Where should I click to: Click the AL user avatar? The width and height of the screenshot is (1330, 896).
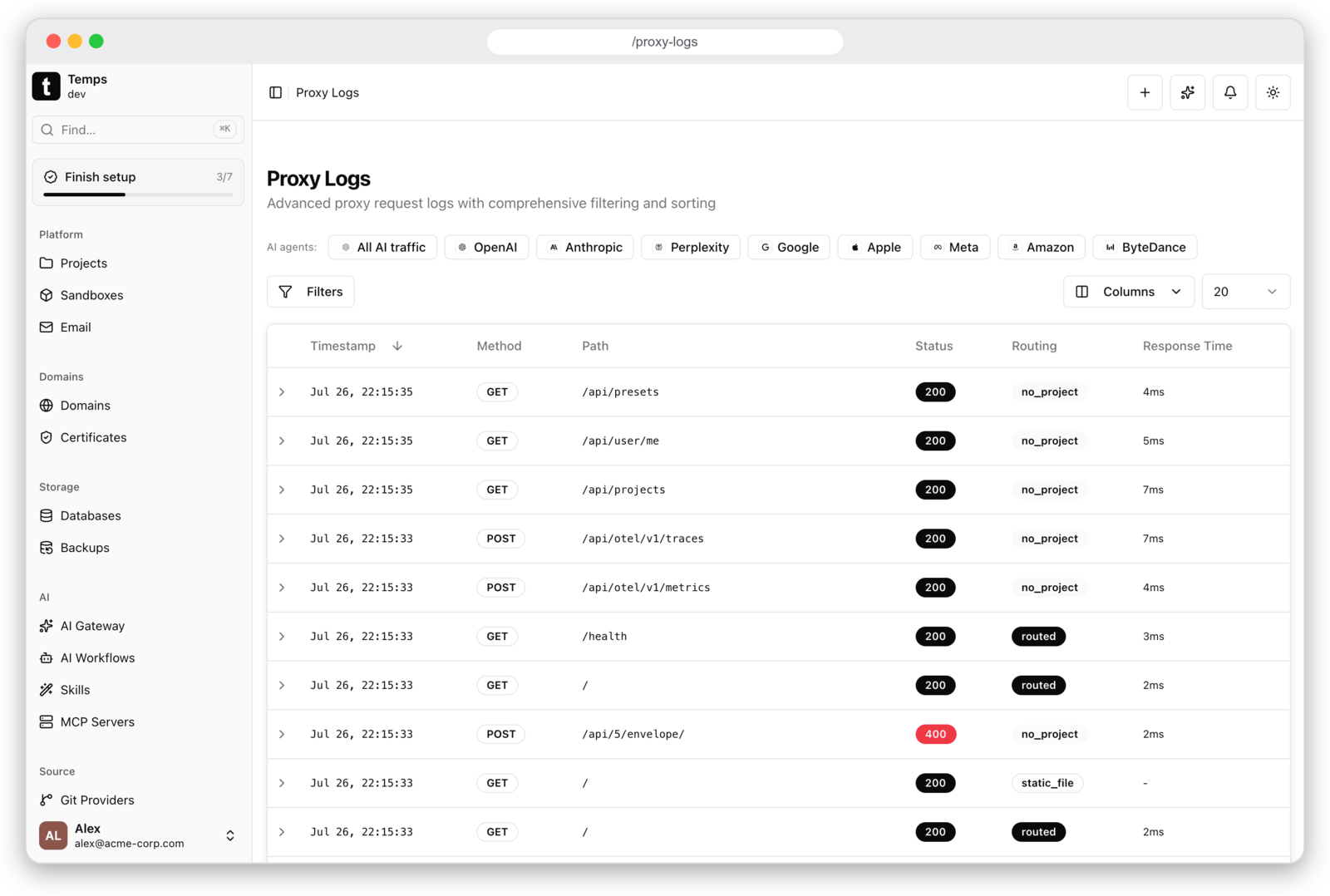53,835
